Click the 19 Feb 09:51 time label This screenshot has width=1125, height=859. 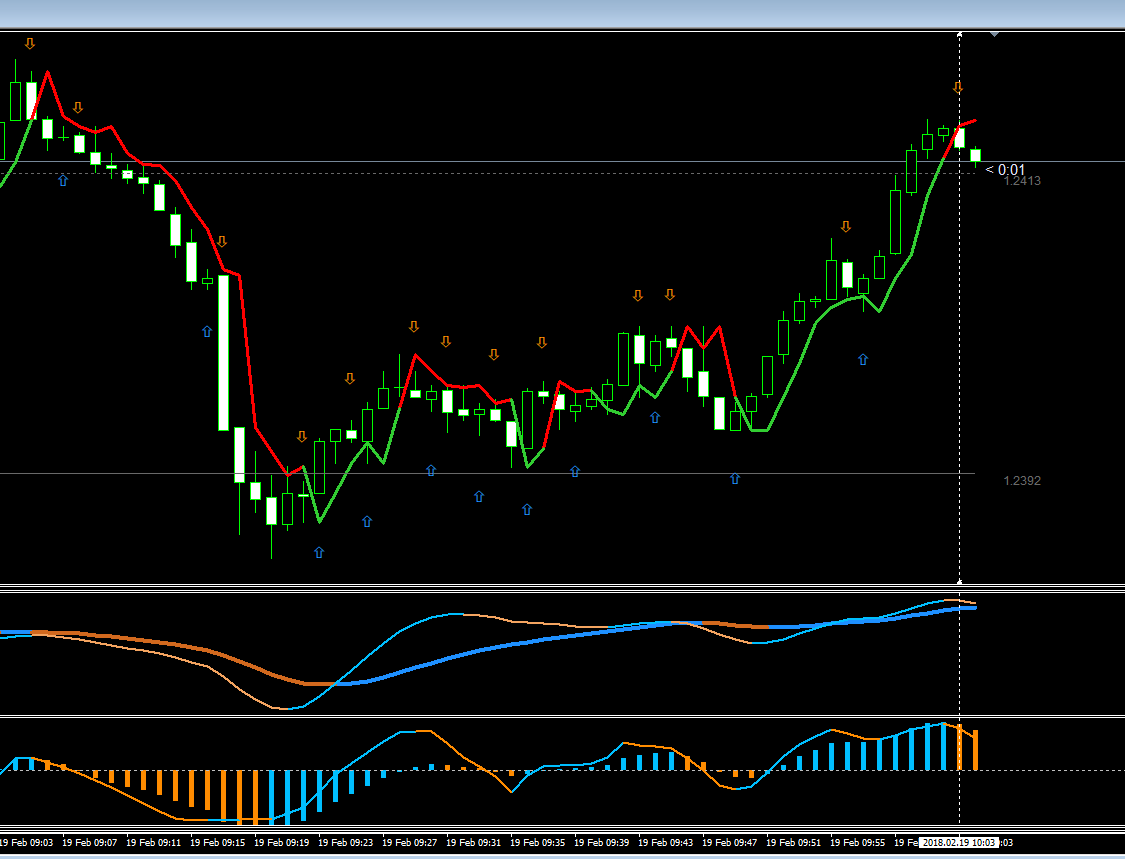tap(794, 842)
